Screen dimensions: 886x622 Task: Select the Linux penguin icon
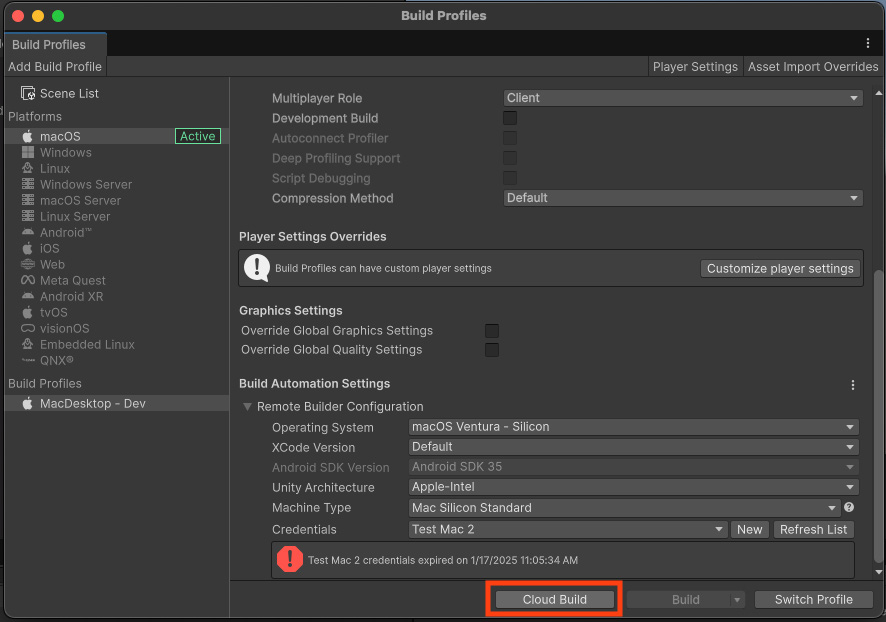click(x=28, y=168)
